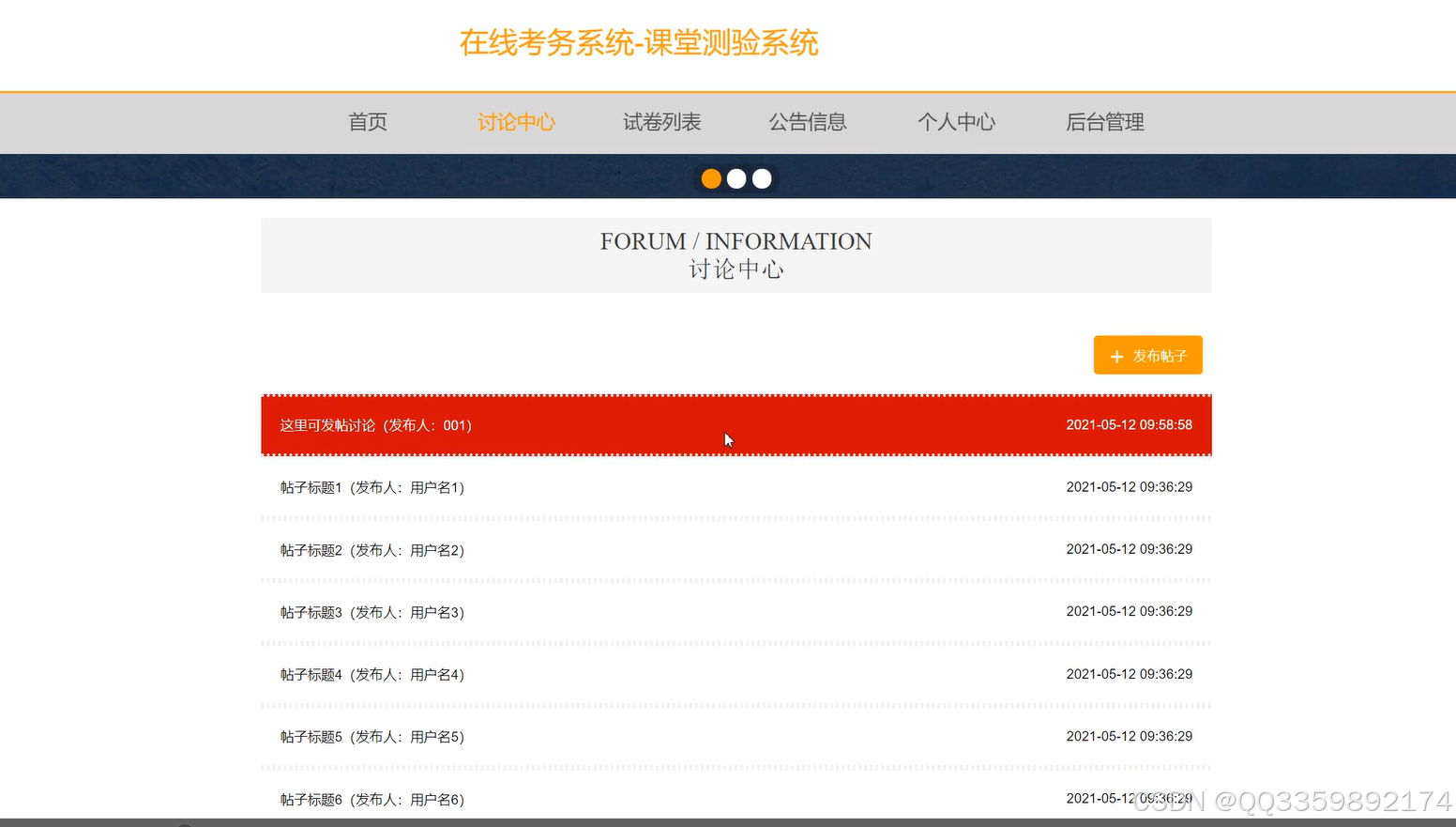
Task: Open post 帖子标题3 by 用户名3
Action: click(x=736, y=612)
